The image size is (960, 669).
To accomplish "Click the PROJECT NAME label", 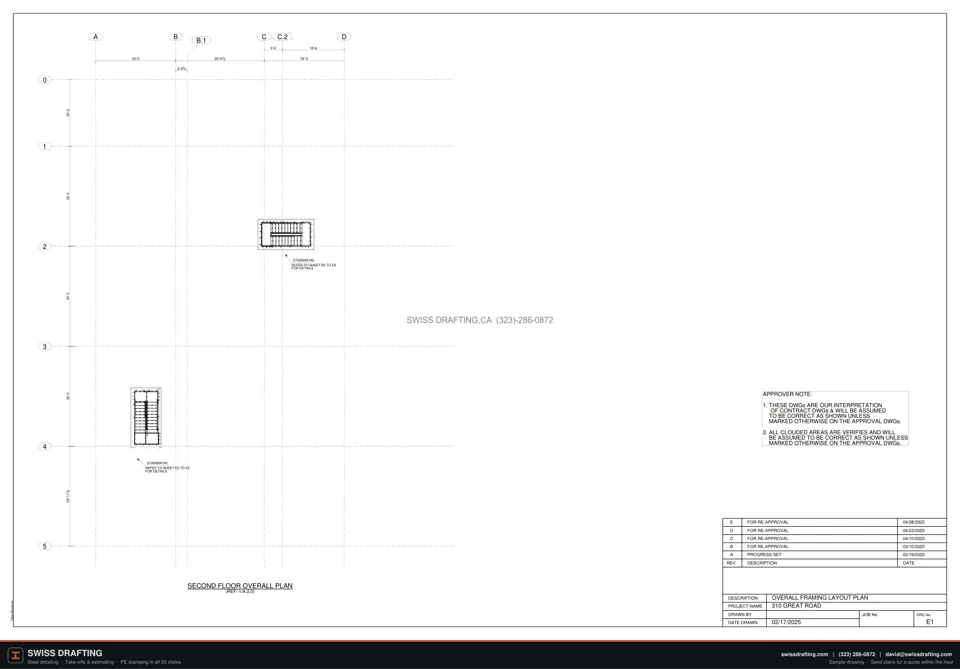I will [745, 606].
